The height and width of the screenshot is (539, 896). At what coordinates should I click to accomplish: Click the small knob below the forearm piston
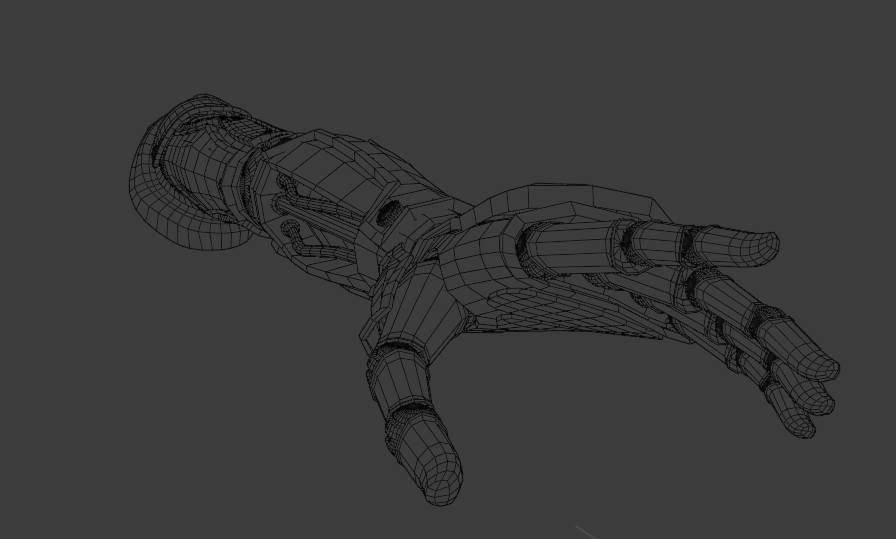(x=291, y=230)
